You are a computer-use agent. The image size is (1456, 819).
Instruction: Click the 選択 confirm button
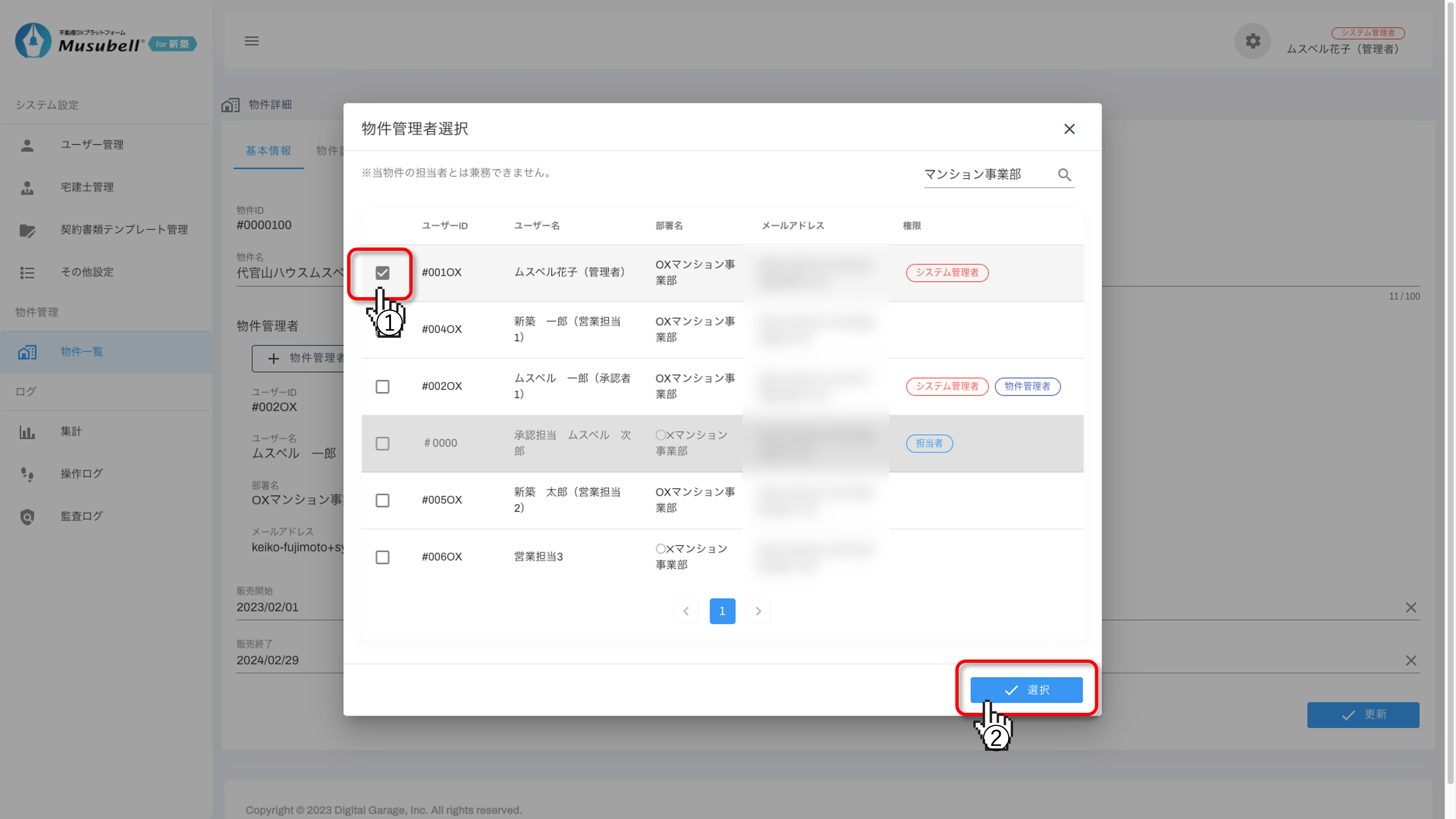point(1026,690)
